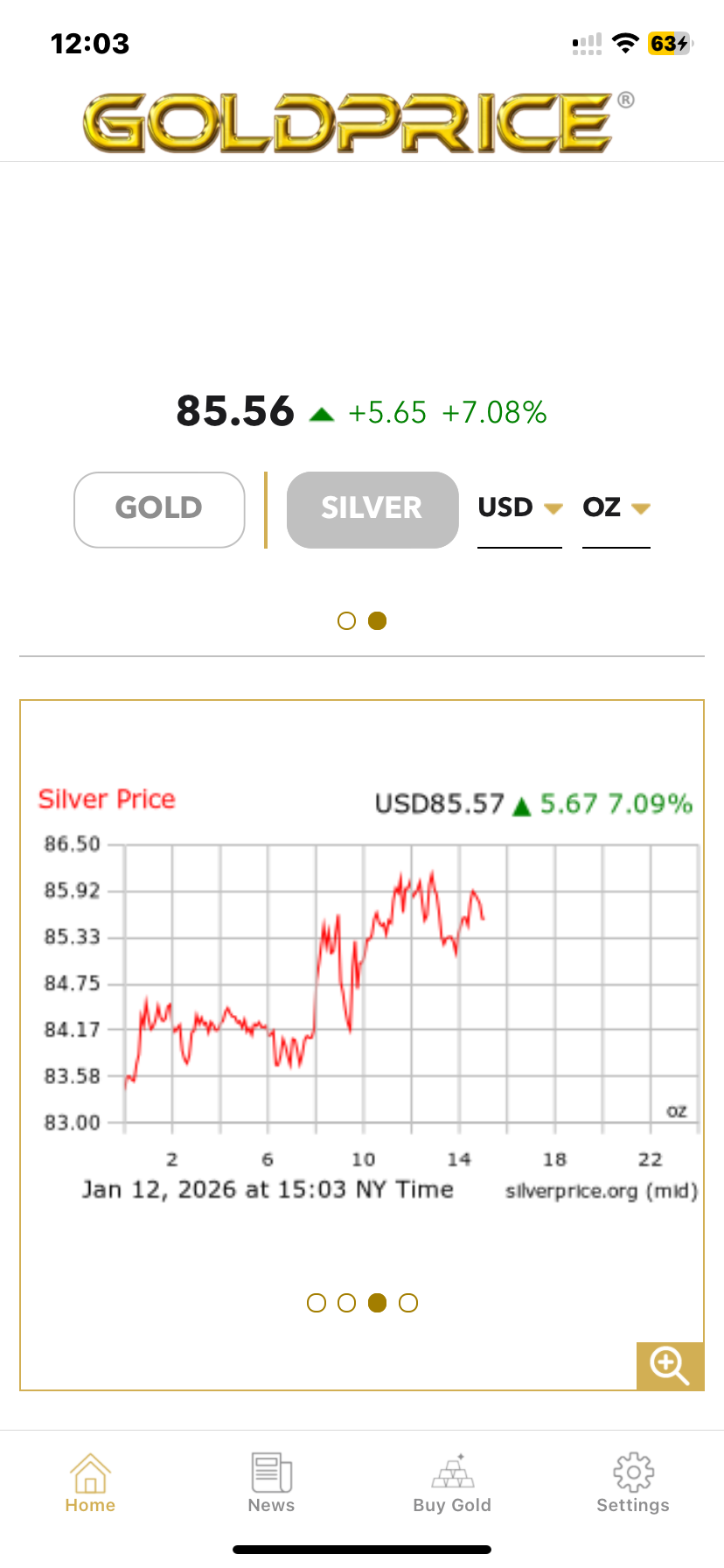Switch to the GOLD tab
The image size is (724, 1568).
pos(159,509)
